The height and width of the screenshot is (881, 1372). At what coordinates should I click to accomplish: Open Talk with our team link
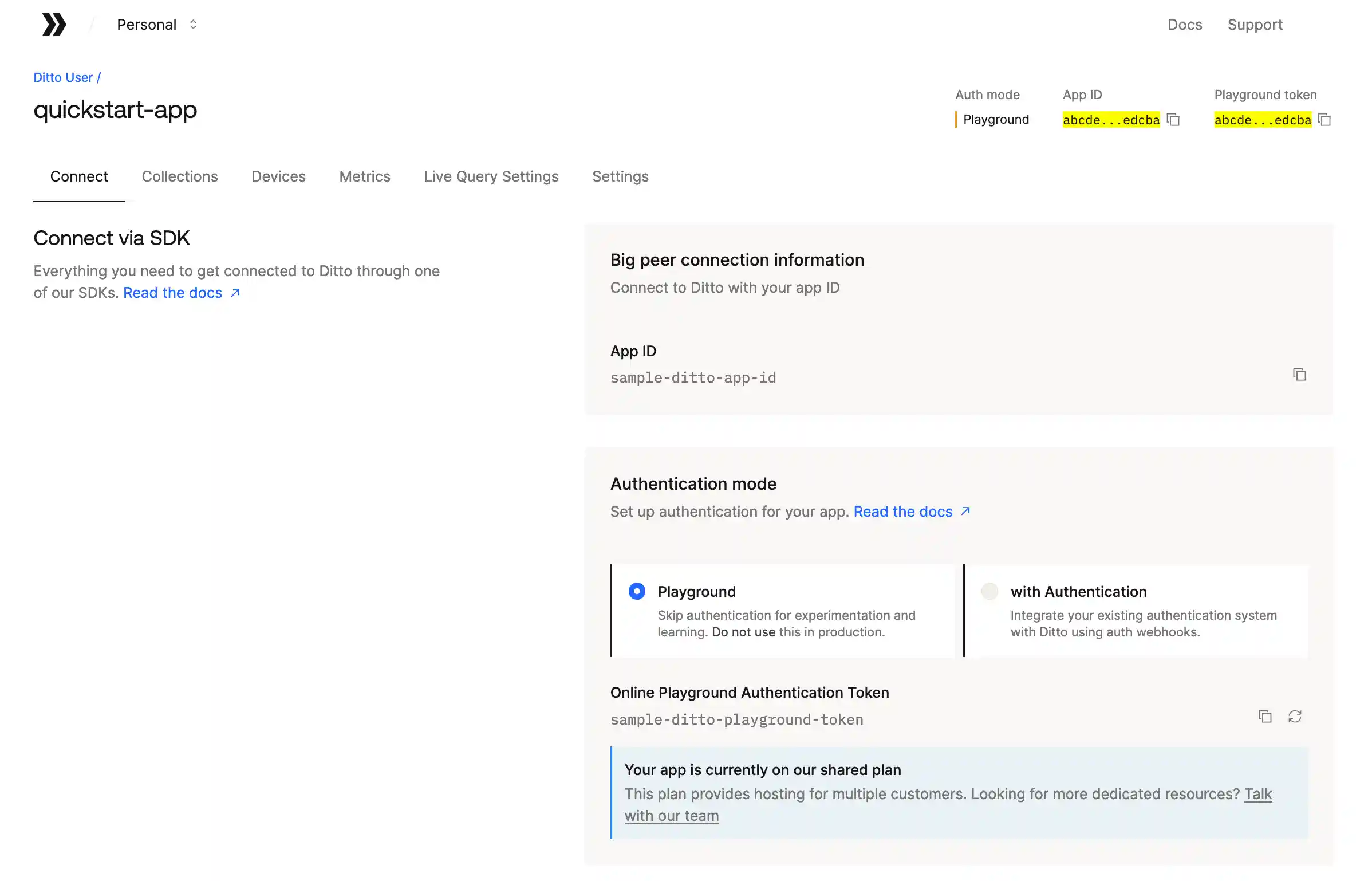671,816
